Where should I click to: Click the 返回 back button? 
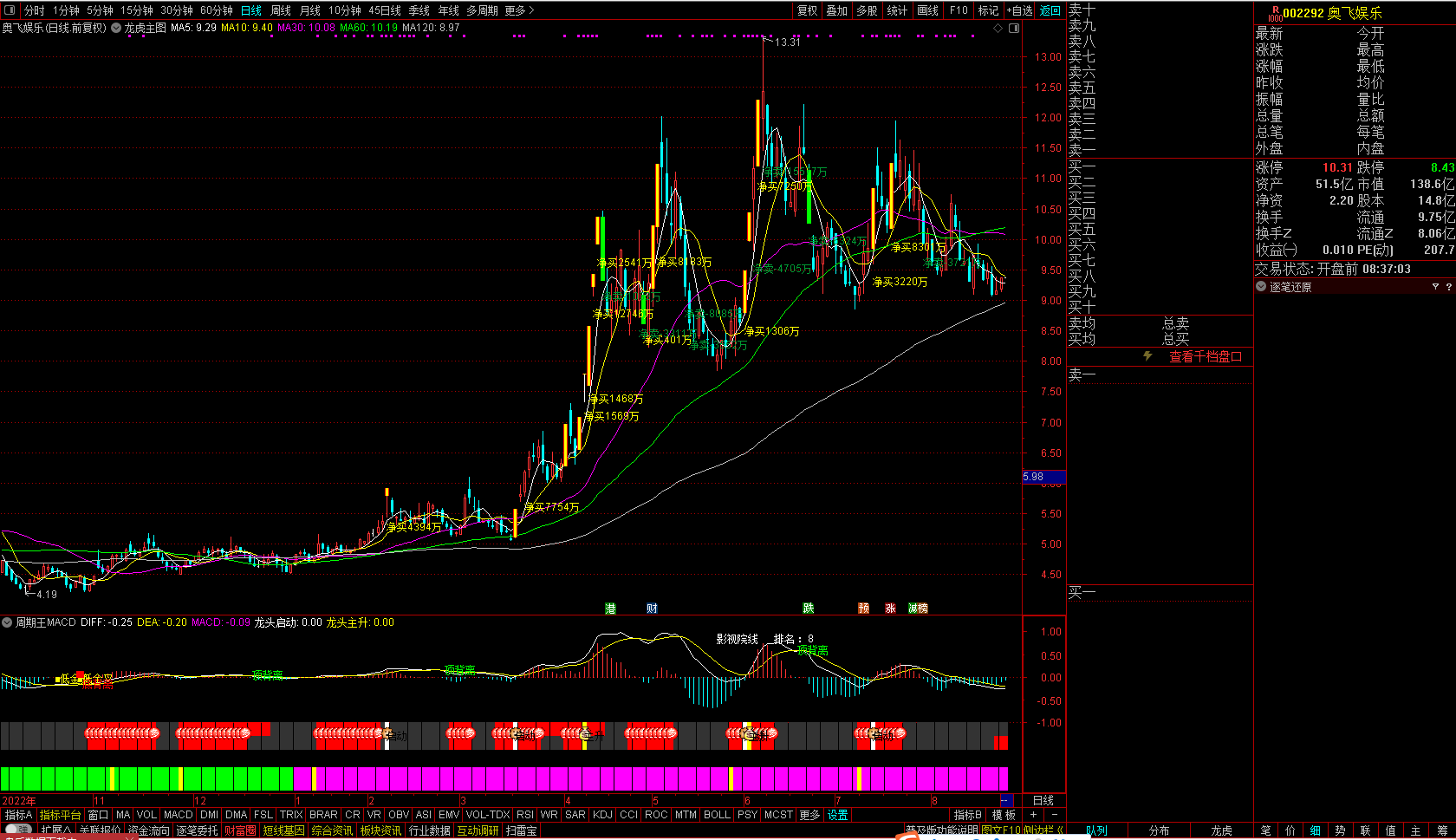[x=1050, y=10]
